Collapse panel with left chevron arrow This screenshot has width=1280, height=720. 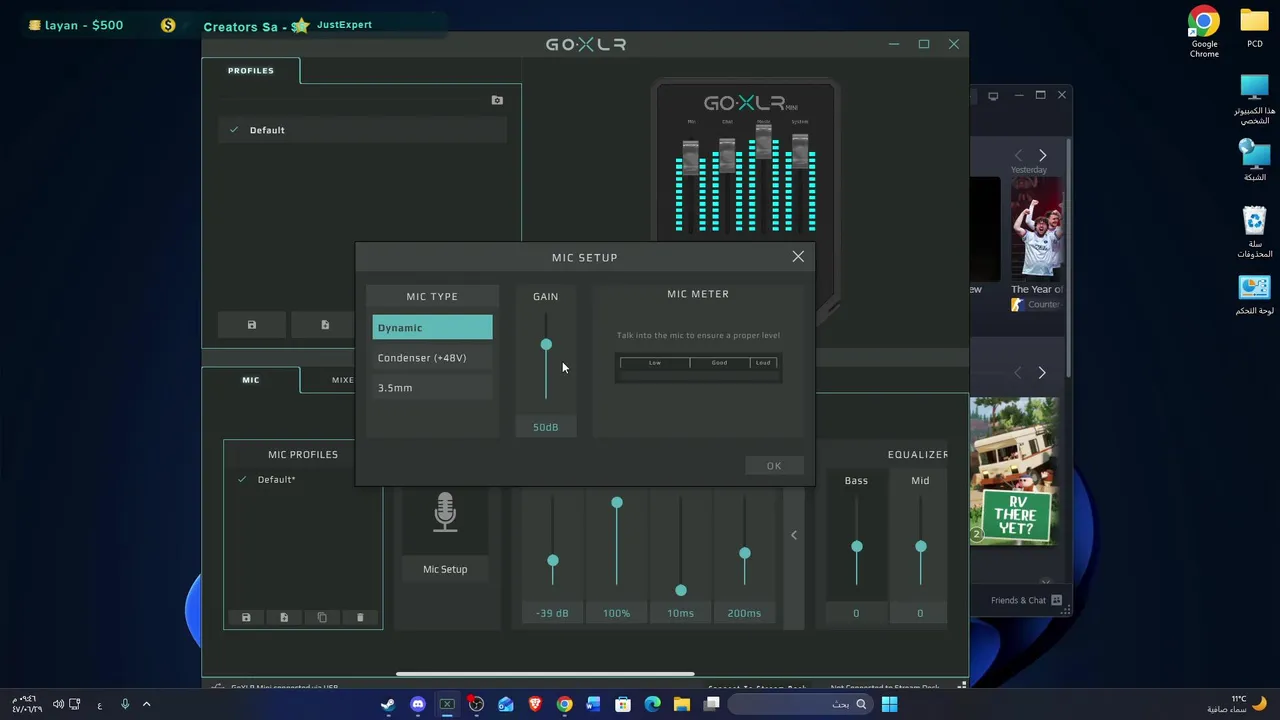pos(794,535)
